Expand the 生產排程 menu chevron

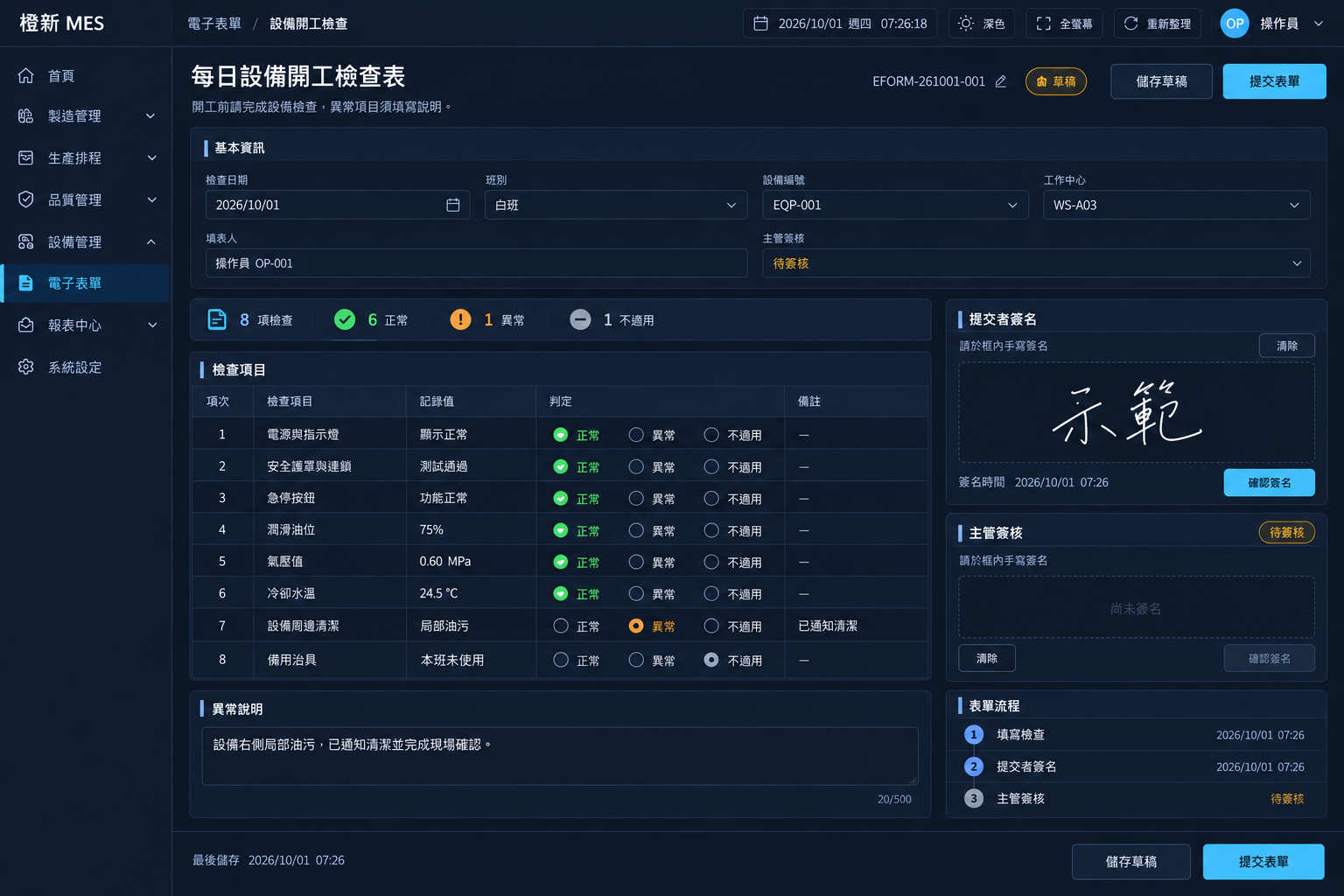pyautogui.click(x=151, y=157)
